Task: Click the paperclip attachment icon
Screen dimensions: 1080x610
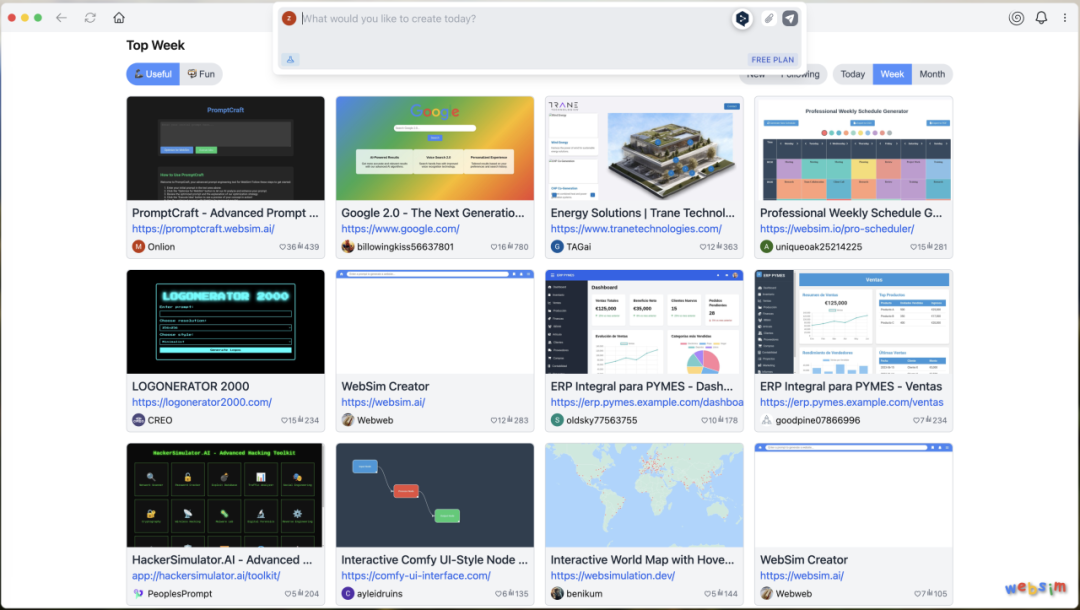Action: pos(768,19)
